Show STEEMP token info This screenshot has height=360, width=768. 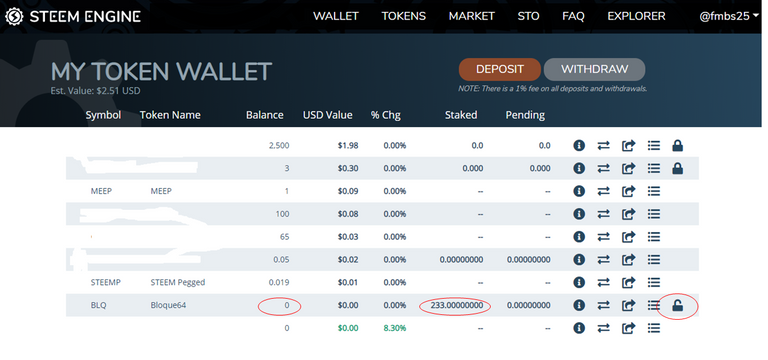(x=579, y=283)
